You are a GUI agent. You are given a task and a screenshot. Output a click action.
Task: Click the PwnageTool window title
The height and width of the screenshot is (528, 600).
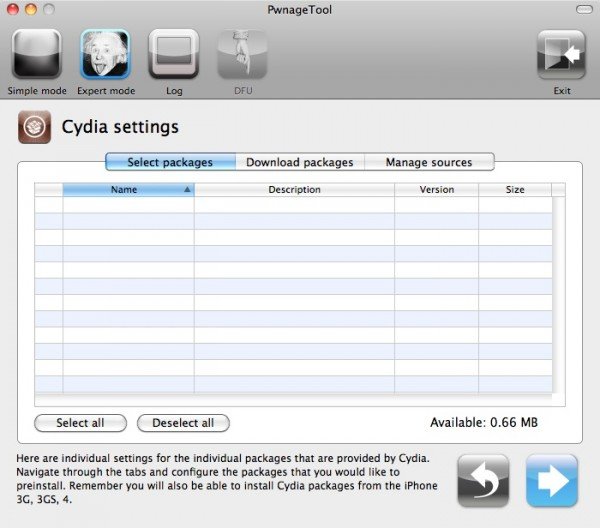300,10
